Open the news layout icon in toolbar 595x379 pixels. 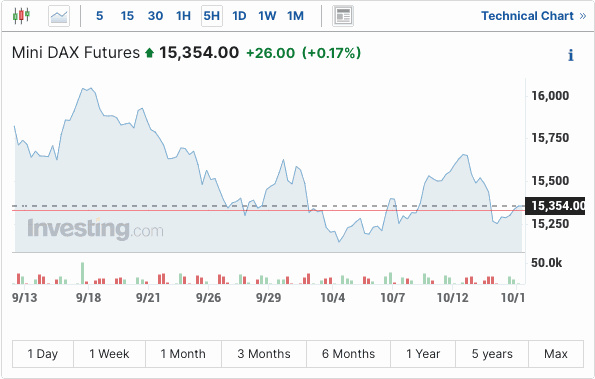pyautogui.click(x=343, y=16)
